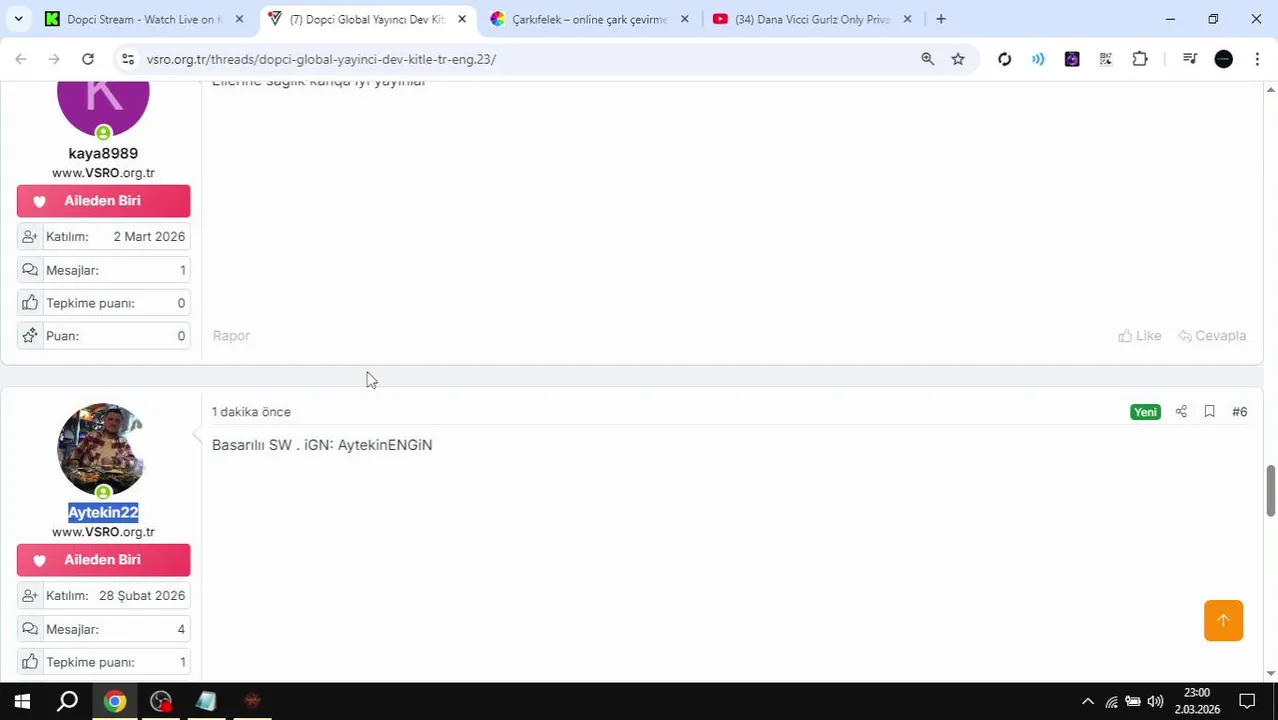
Task: Open the QR code extension icon
Action: [x=1105, y=59]
